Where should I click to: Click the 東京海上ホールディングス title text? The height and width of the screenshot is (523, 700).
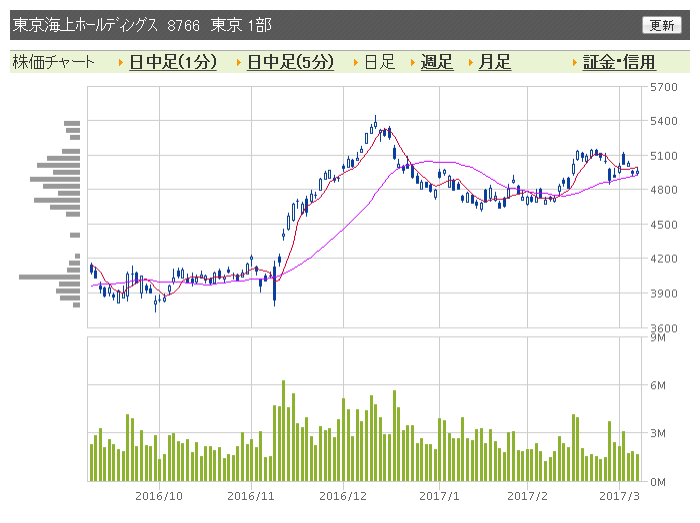pos(85,25)
